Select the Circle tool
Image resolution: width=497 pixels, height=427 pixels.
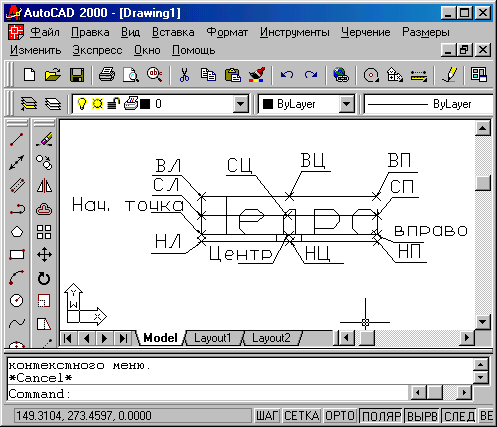17,300
